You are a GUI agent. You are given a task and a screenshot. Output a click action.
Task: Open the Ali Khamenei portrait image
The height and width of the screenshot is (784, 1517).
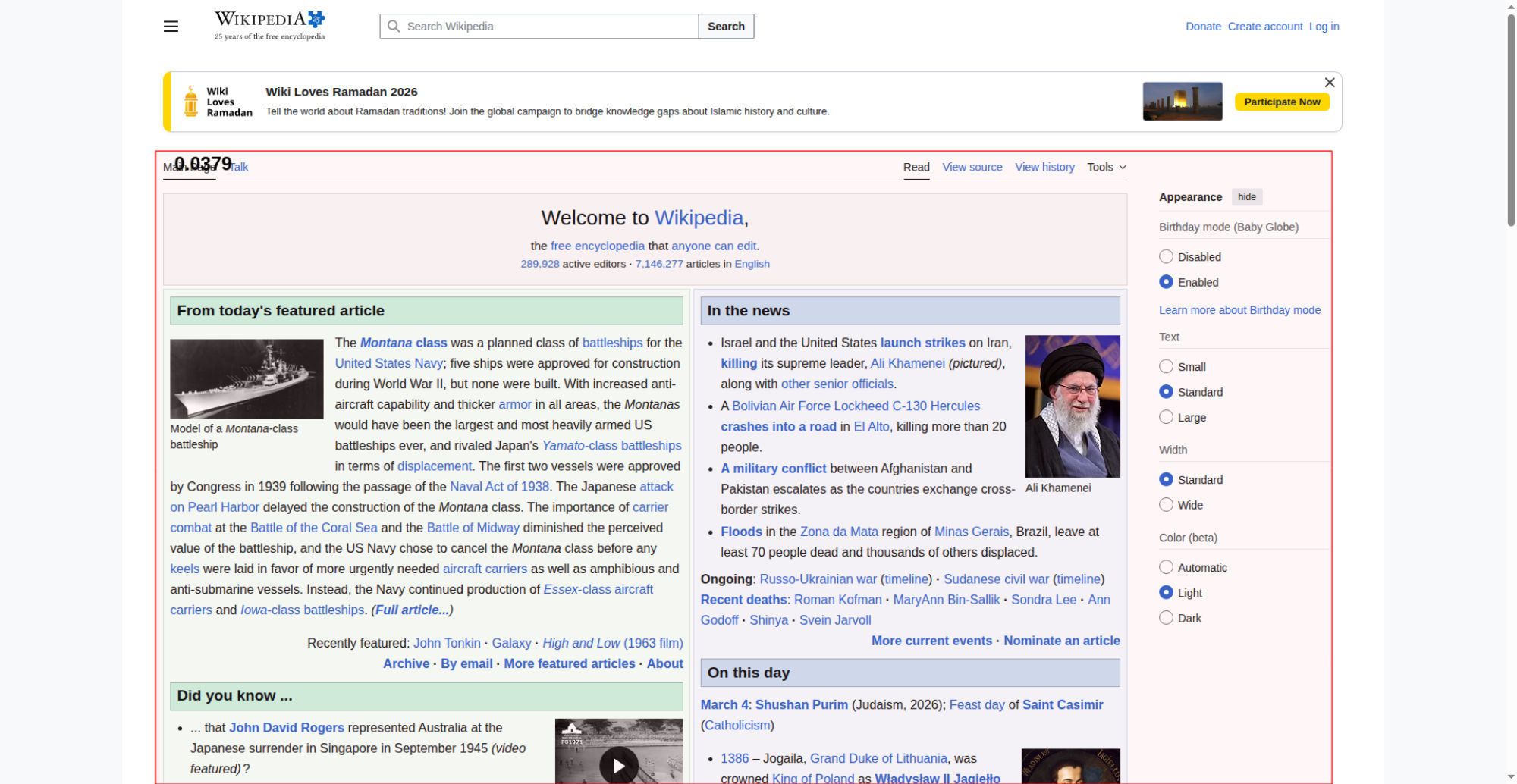point(1072,406)
